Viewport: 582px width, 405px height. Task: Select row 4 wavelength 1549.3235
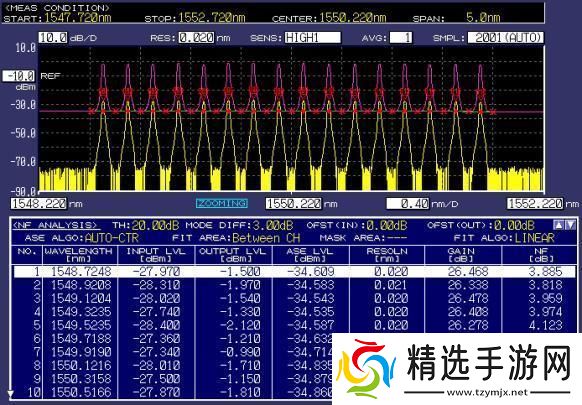[x=81, y=312]
